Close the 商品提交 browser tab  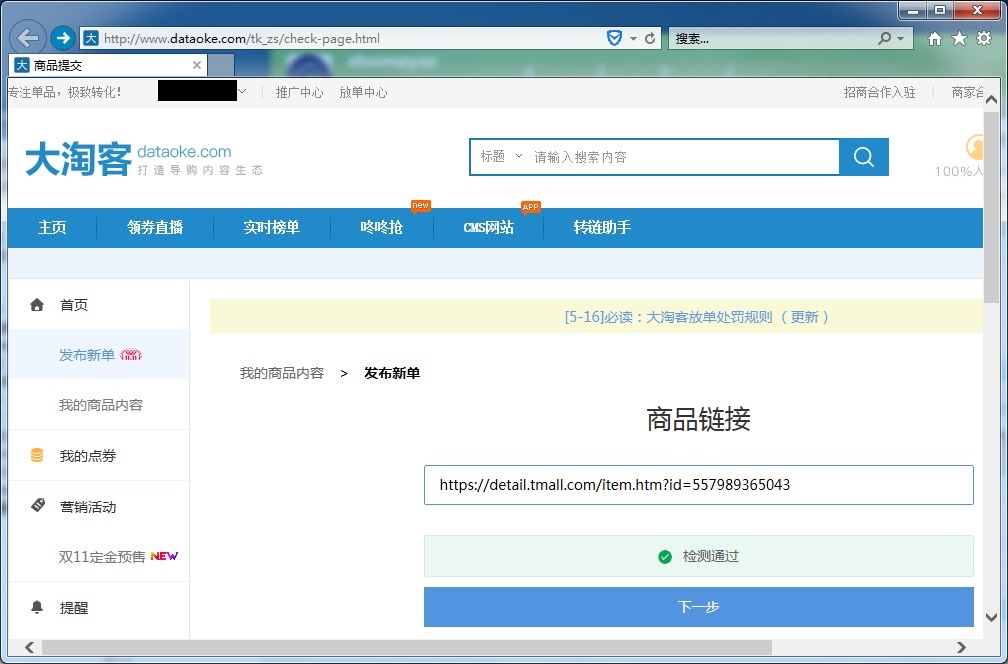pos(196,65)
